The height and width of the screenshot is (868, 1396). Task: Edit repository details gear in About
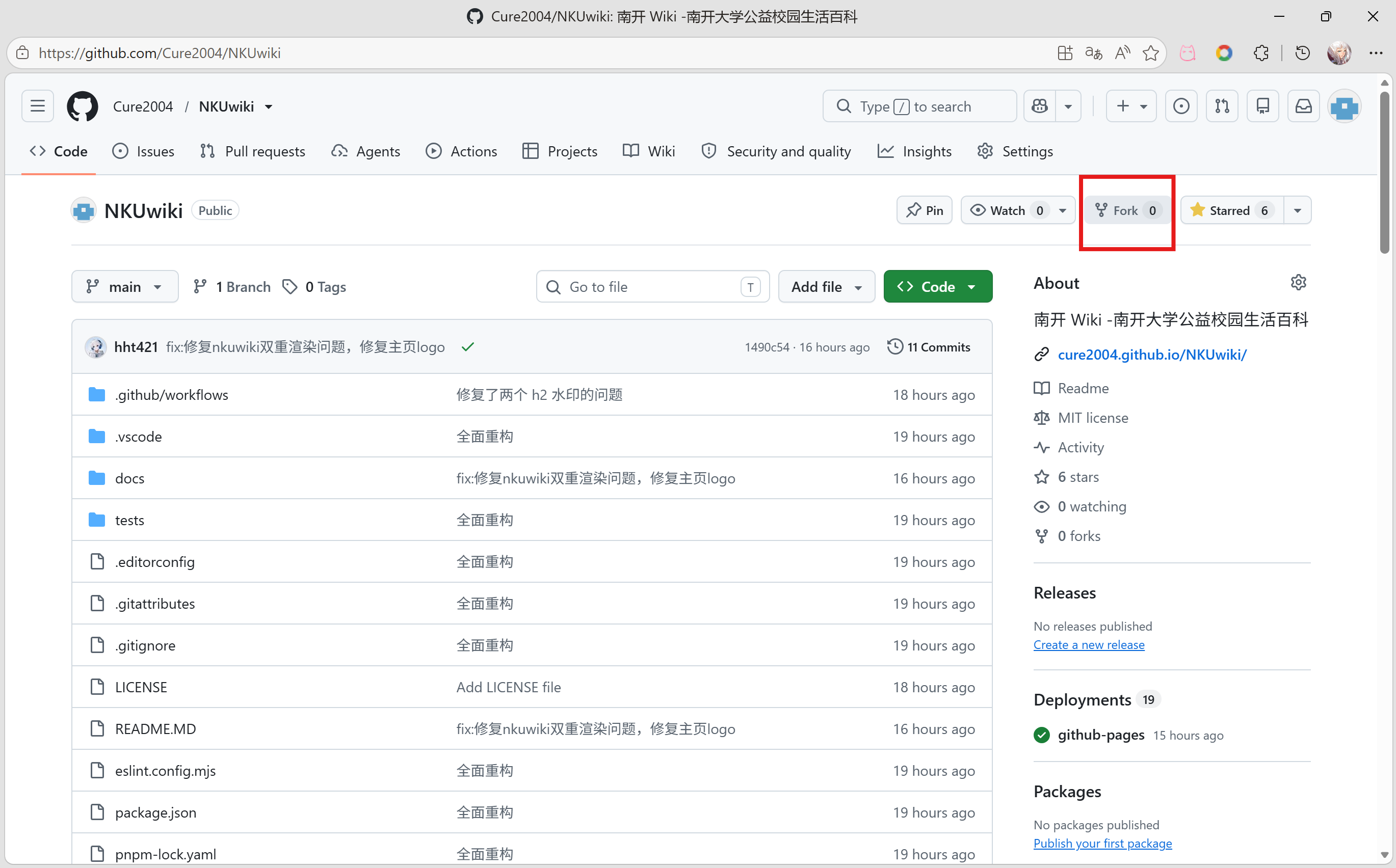pos(1298,282)
